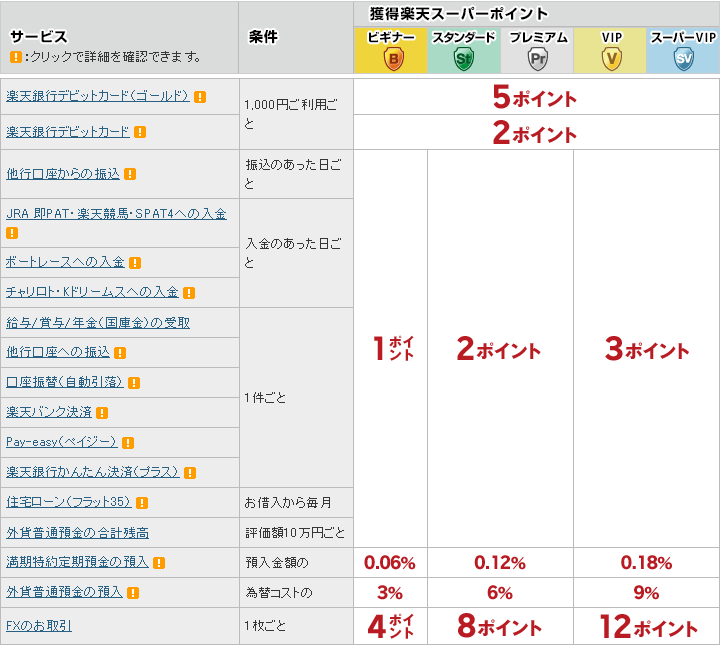
Task: Click the VIP rank V shield badge
Action: [611, 59]
